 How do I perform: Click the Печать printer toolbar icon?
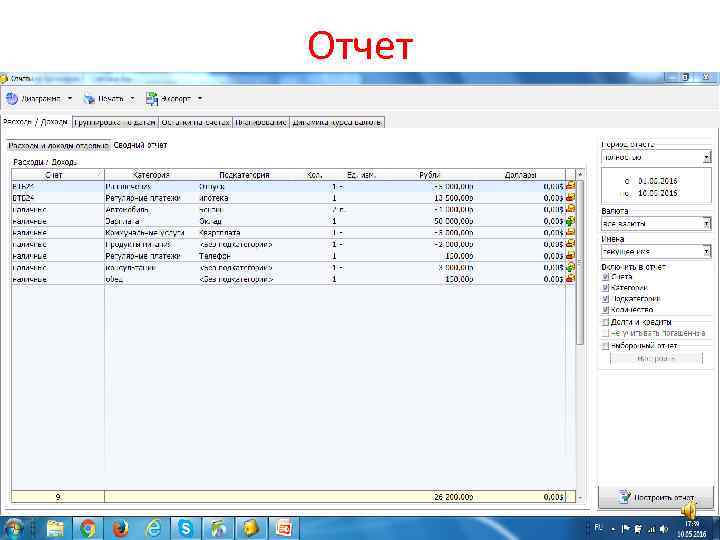[x=89, y=98]
